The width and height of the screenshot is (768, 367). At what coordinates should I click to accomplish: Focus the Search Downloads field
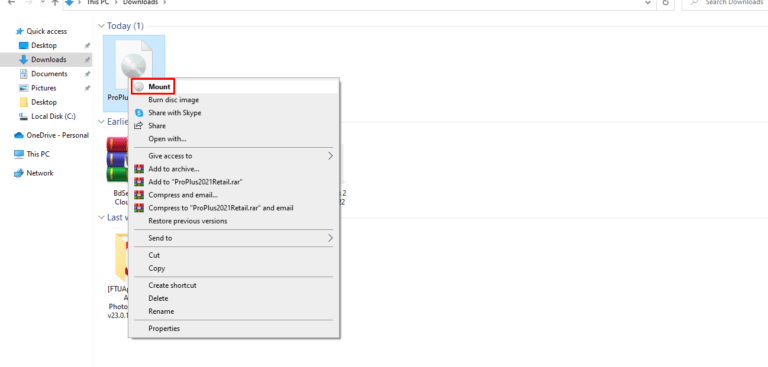[x=726, y=3]
